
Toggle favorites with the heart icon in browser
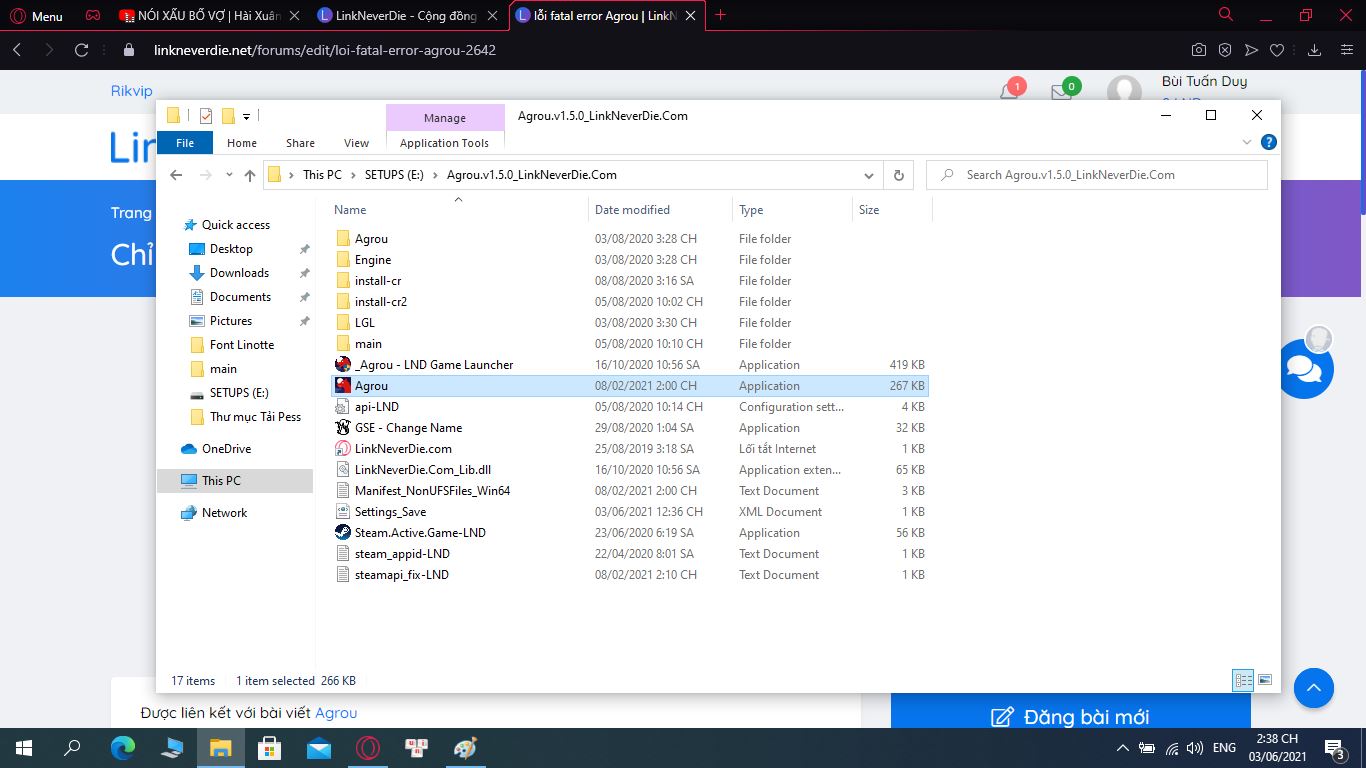1275,48
